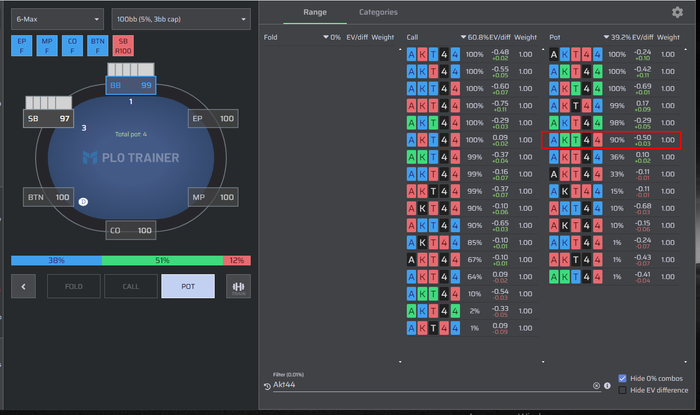Switch to the Range tab

tap(315, 12)
